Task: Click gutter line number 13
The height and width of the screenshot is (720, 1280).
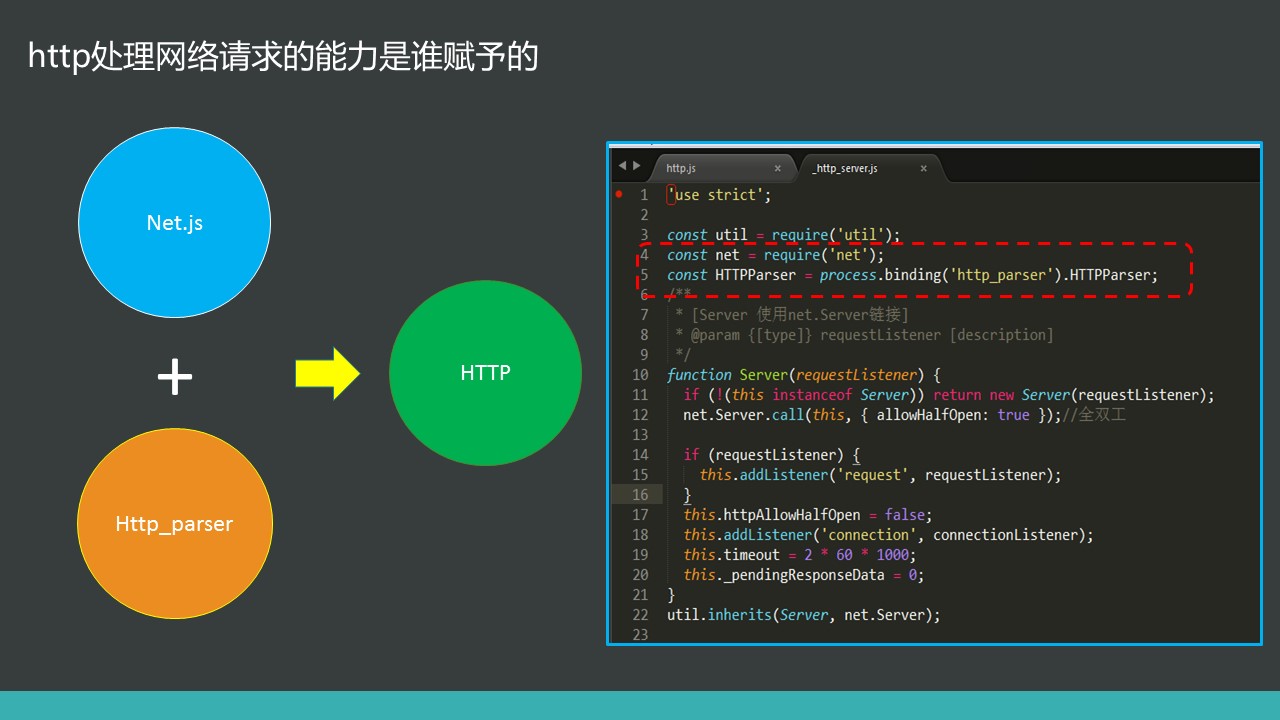Action: point(640,435)
